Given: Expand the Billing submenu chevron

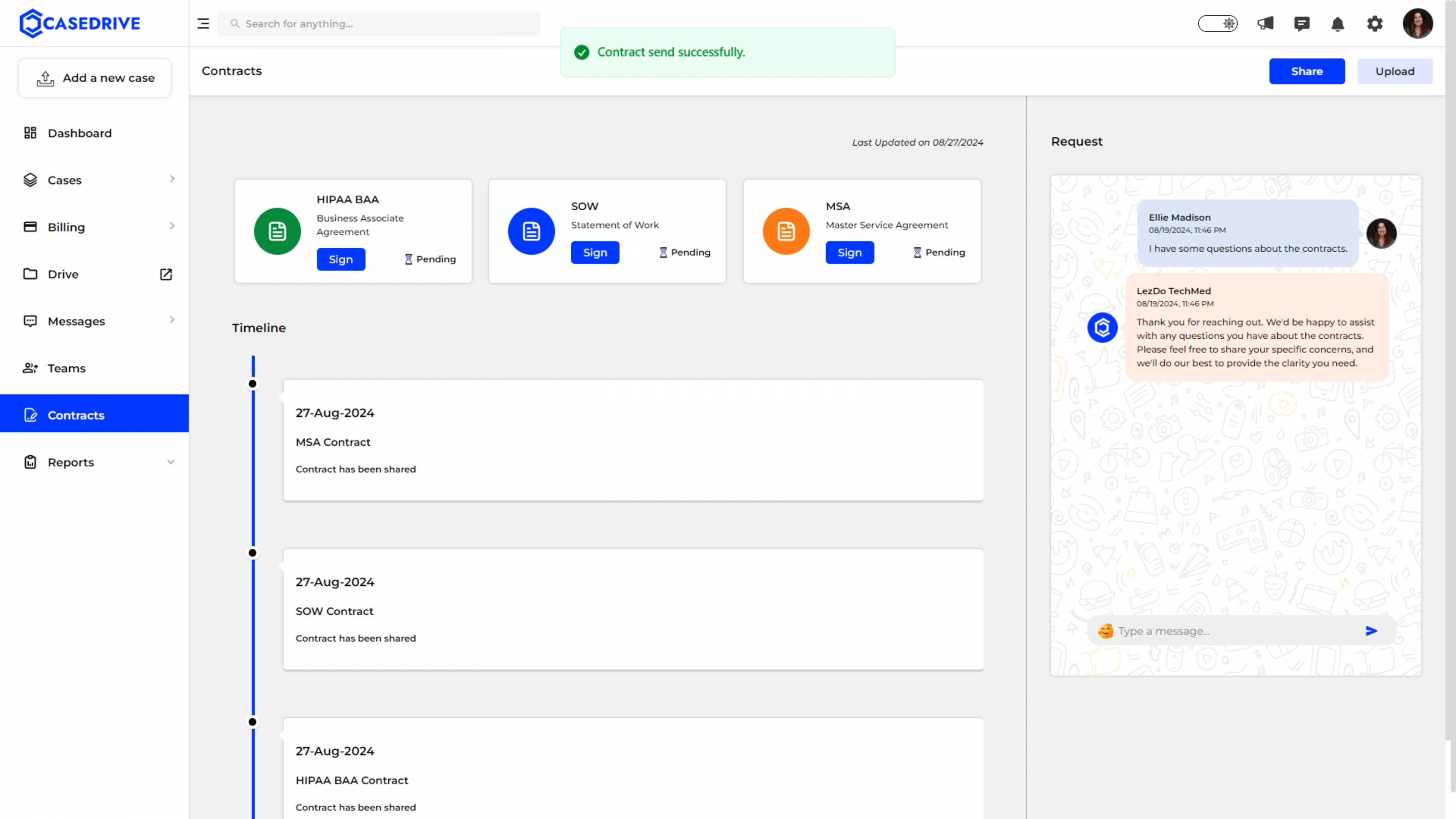Looking at the screenshot, I should (x=172, y=226).
